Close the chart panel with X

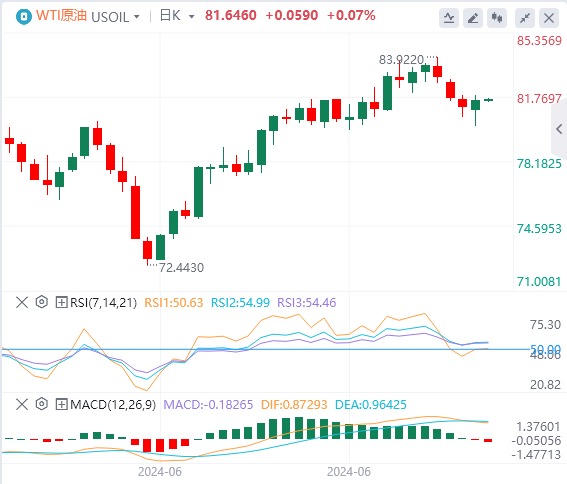(549, 18)
